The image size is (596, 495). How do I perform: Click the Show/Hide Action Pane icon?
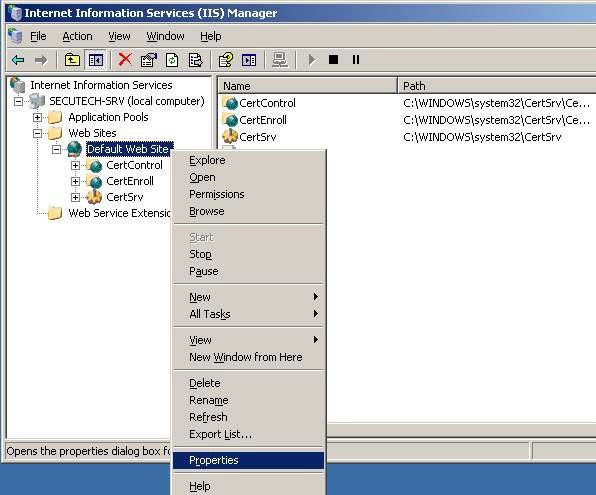tap(249, 60)
